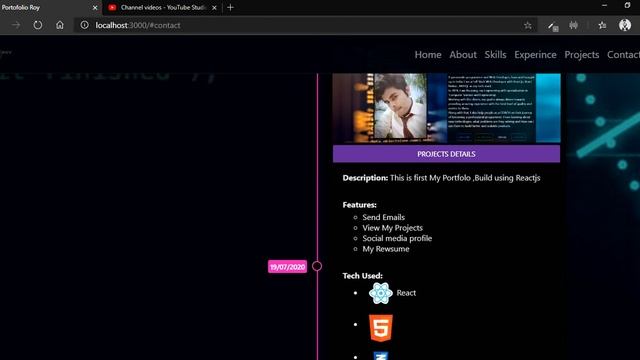
Task: Click the YouTube favicon on second tab
Action: point(112,7)
